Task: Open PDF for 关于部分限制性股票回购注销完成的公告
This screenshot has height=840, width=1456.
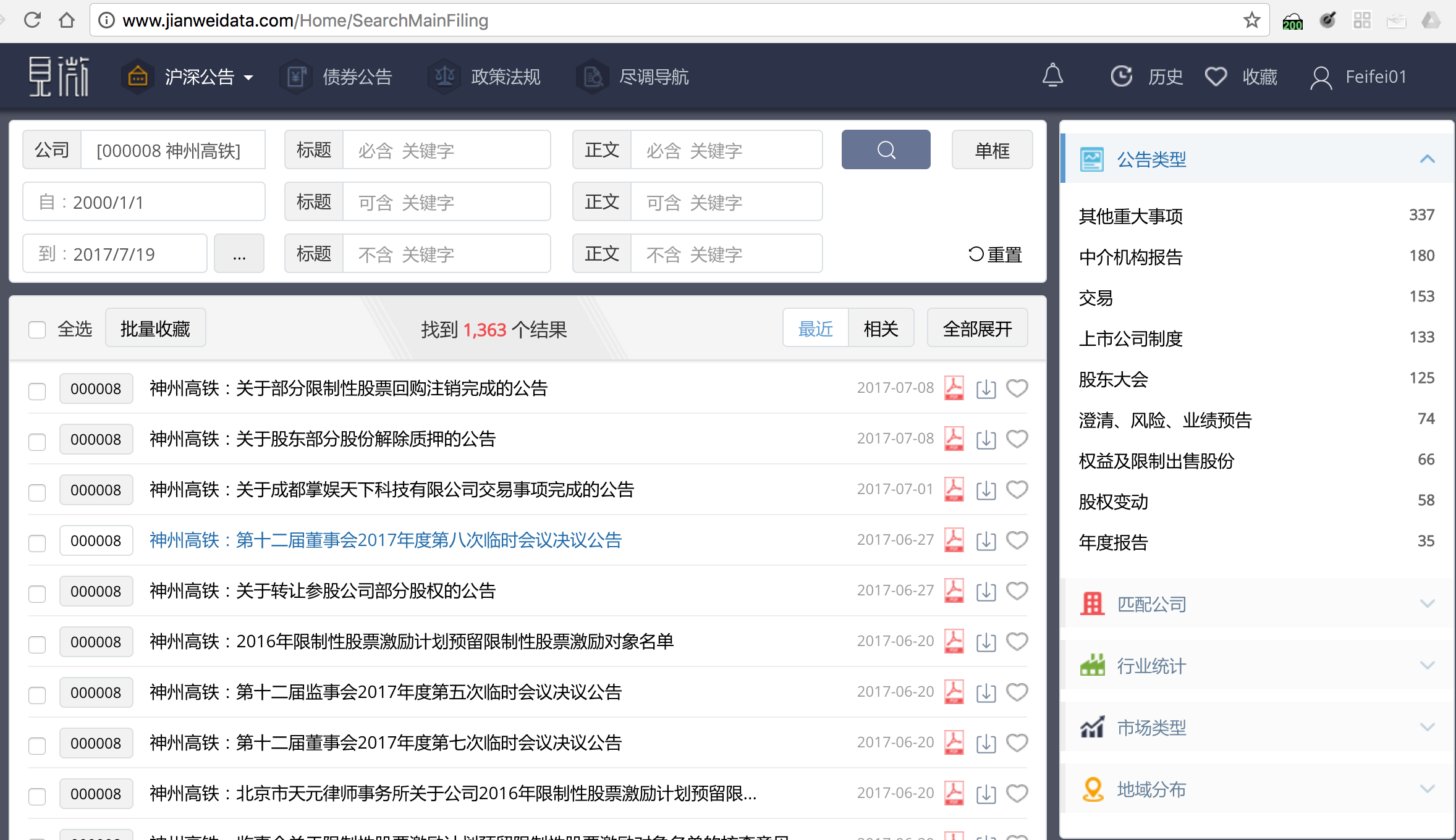Action: [954, 388]
